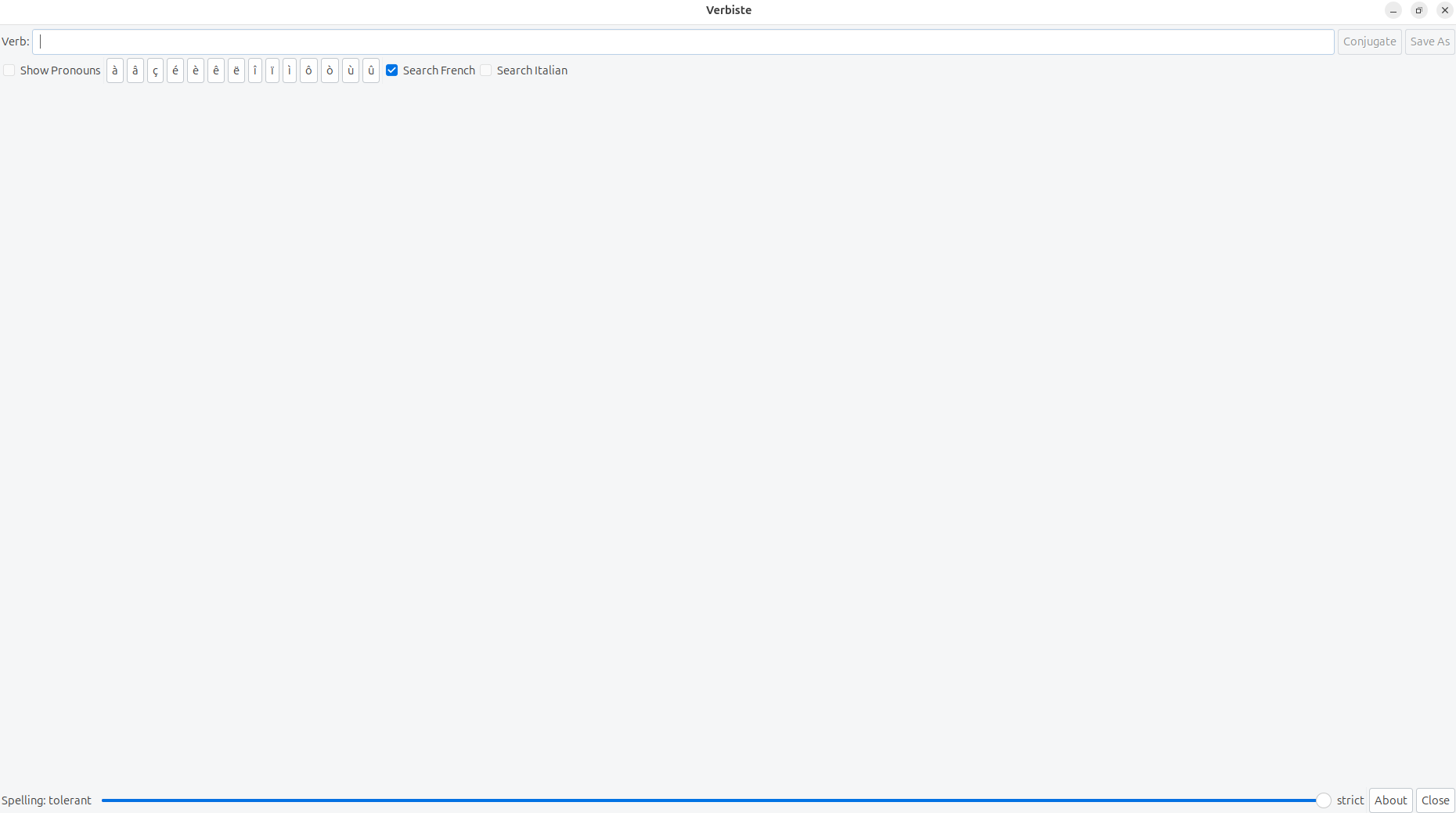Click the spelling tolerance slider handle

click(1323, 800)
